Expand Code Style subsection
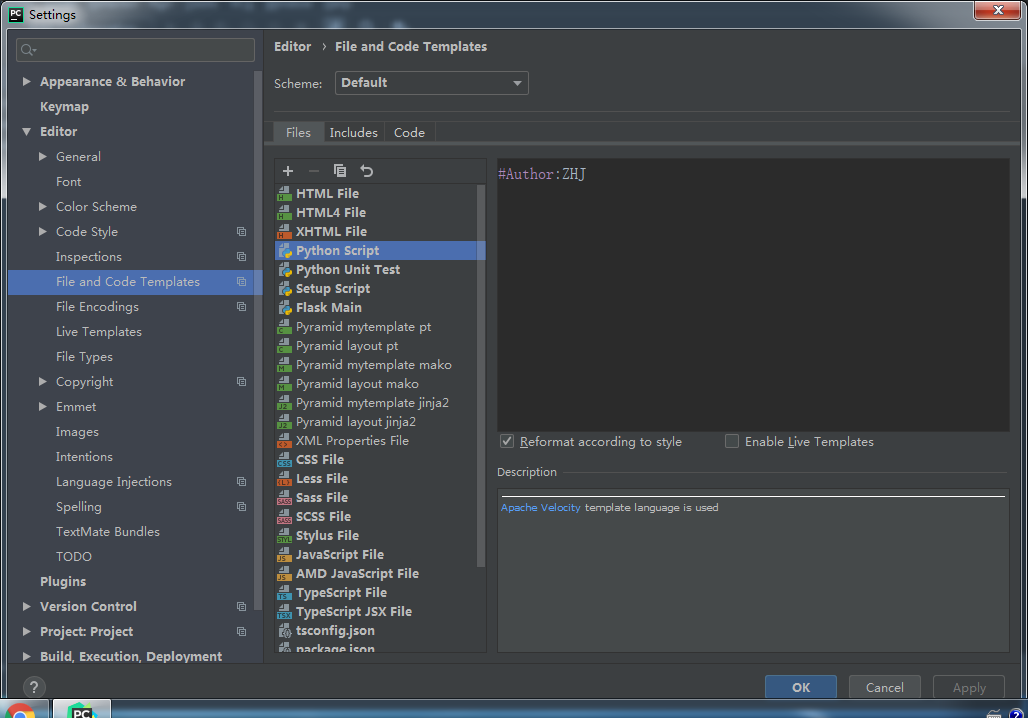The image size is (1028, 718). 43,231
